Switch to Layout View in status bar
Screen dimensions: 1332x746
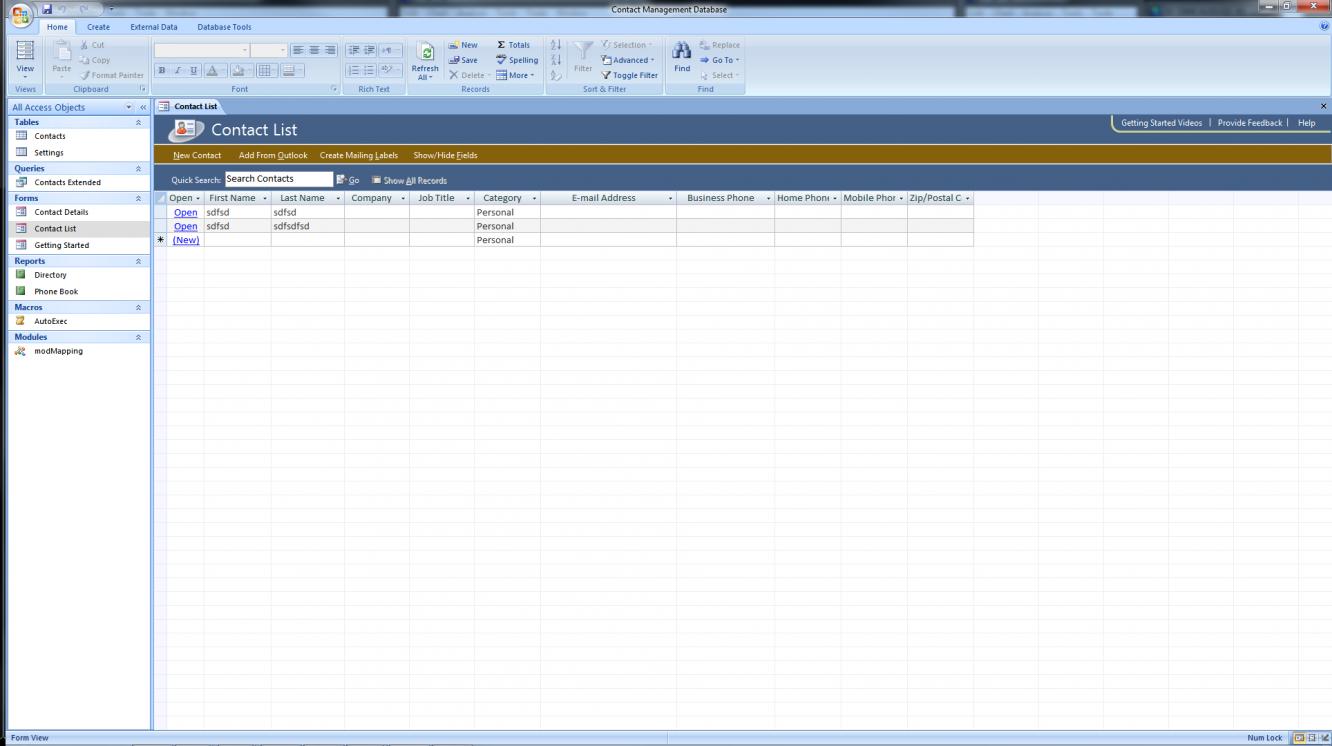point(1311,738)
